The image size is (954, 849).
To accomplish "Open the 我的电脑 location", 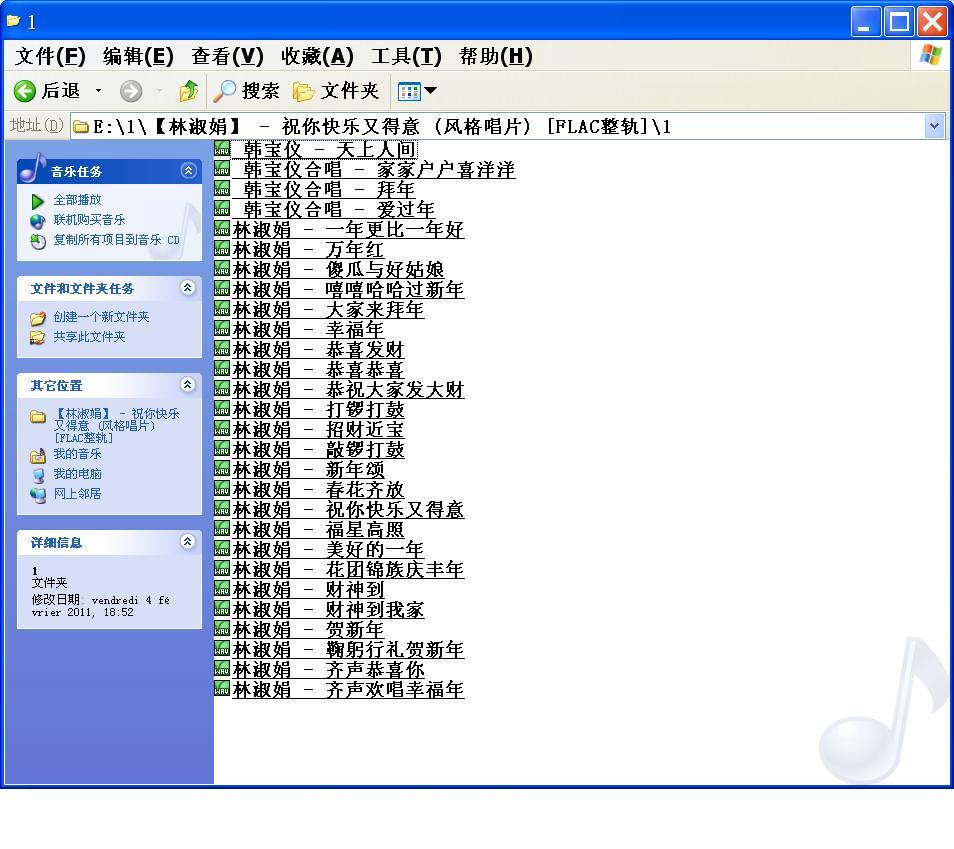I will pyautogui.click(x=77, y=473).
